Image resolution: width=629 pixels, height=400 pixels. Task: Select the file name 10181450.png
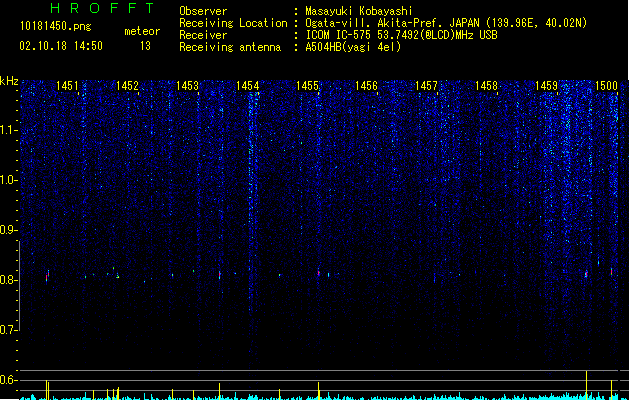coord(56,27)
